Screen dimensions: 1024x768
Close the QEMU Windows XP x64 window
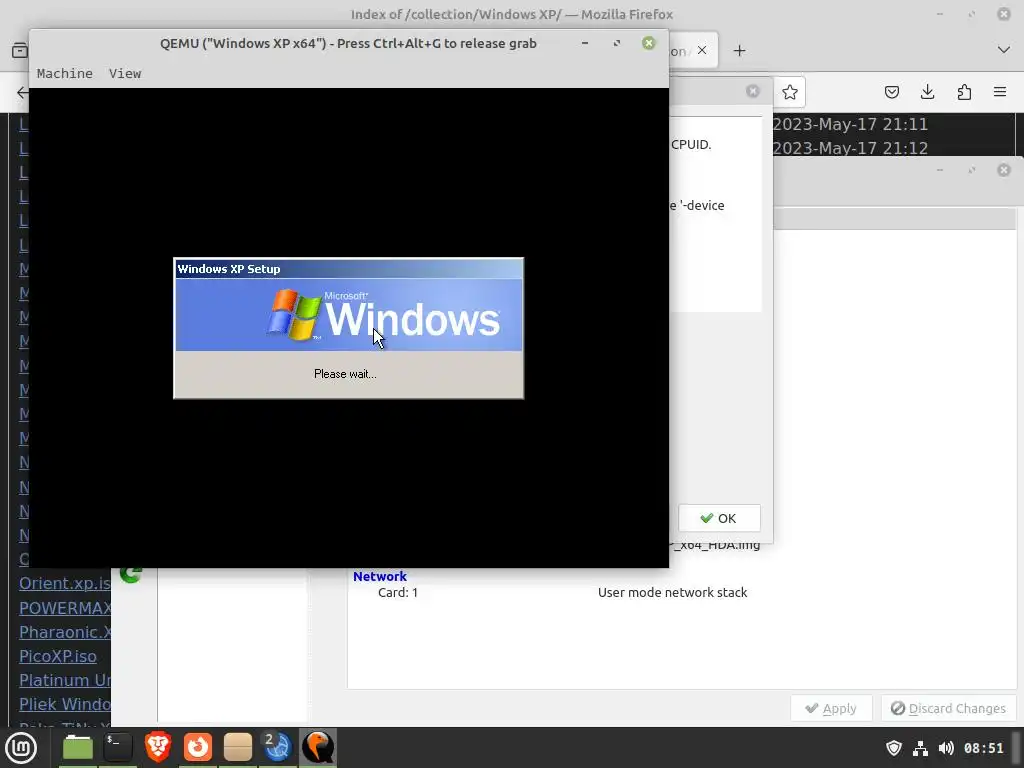click(648, 43)
